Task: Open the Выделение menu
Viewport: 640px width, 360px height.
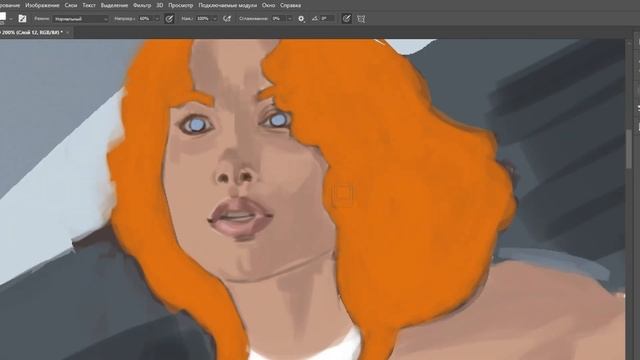Action: pyautogui.click(x=114, y=5)
